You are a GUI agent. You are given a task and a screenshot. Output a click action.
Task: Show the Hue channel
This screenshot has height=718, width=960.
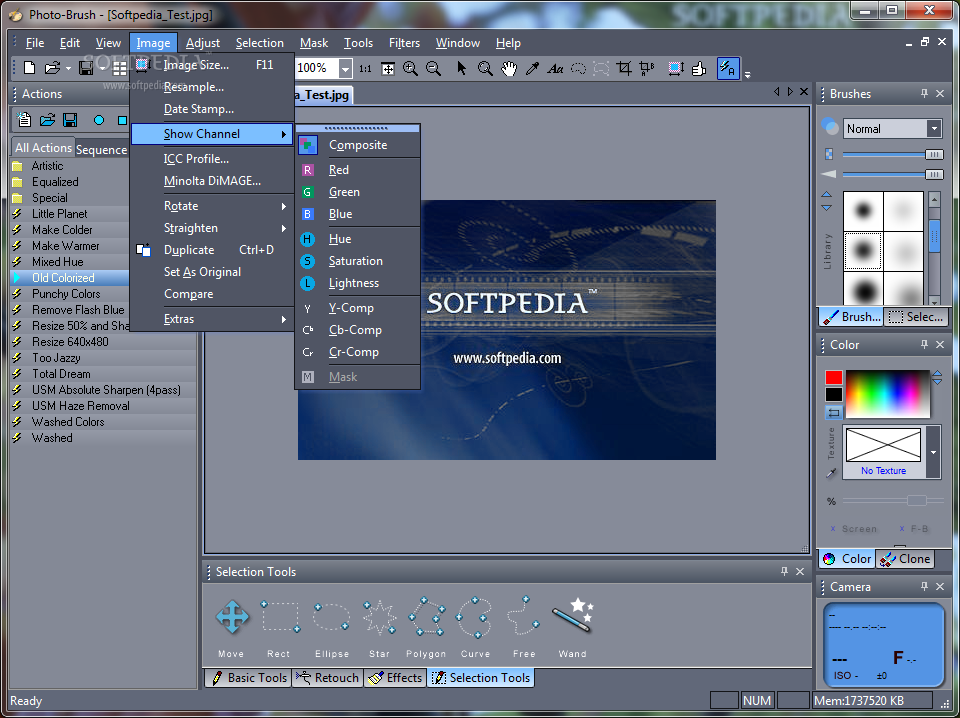coord(358,239)
